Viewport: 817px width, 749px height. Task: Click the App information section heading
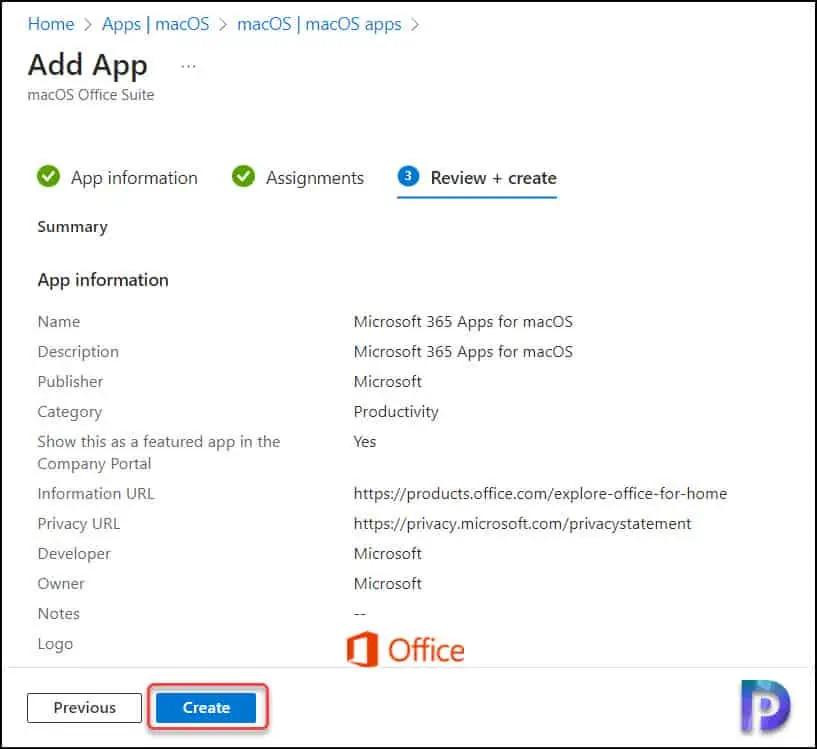pyautogui.click(x=103, y=280)
